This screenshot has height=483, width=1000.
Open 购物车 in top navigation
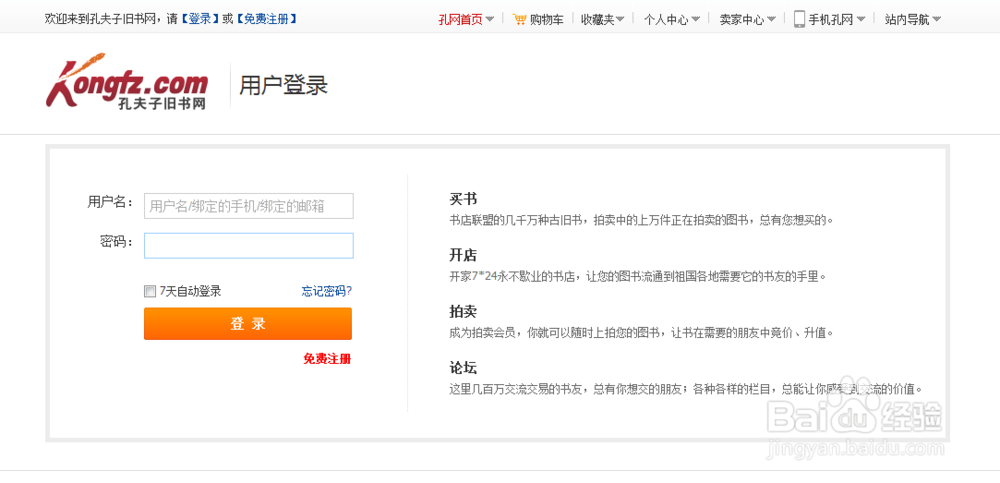547,19
